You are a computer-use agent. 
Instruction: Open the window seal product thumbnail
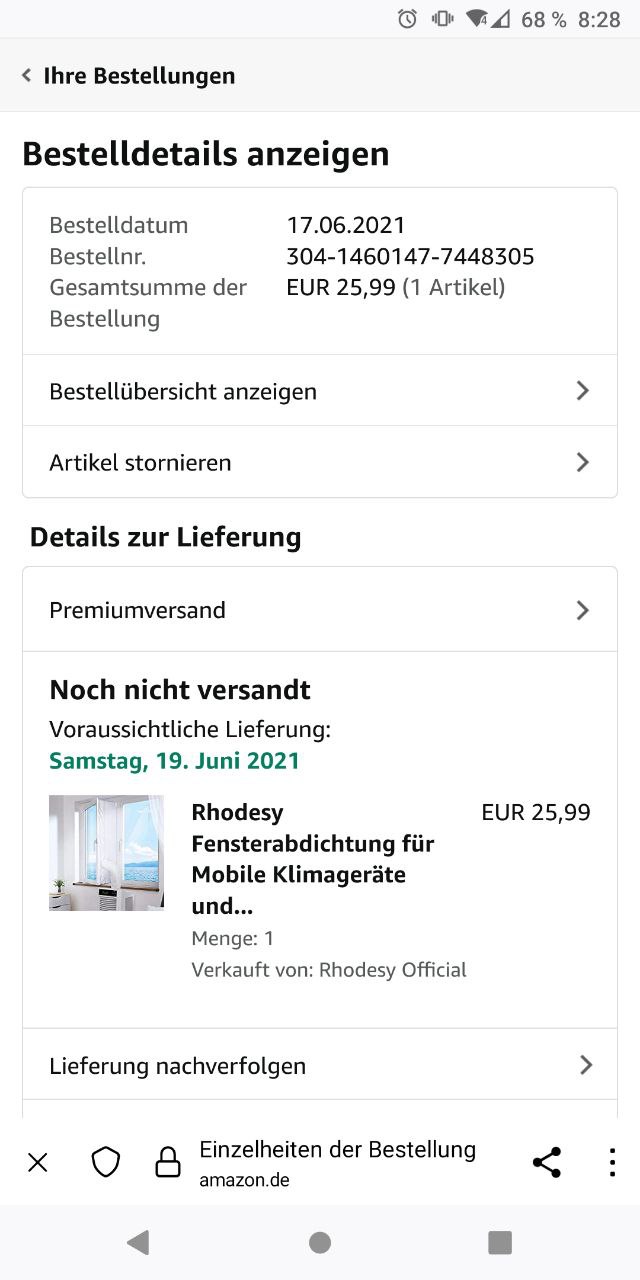pyautogui.click(x=107, y=852)
